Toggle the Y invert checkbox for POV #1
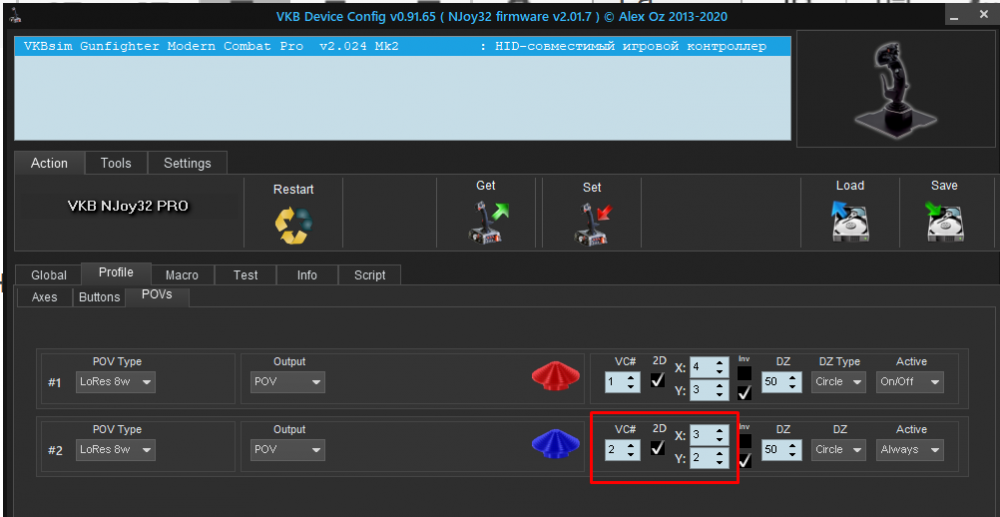The width and height of the screenshot is (1000, 517). (x=744, y=392)
